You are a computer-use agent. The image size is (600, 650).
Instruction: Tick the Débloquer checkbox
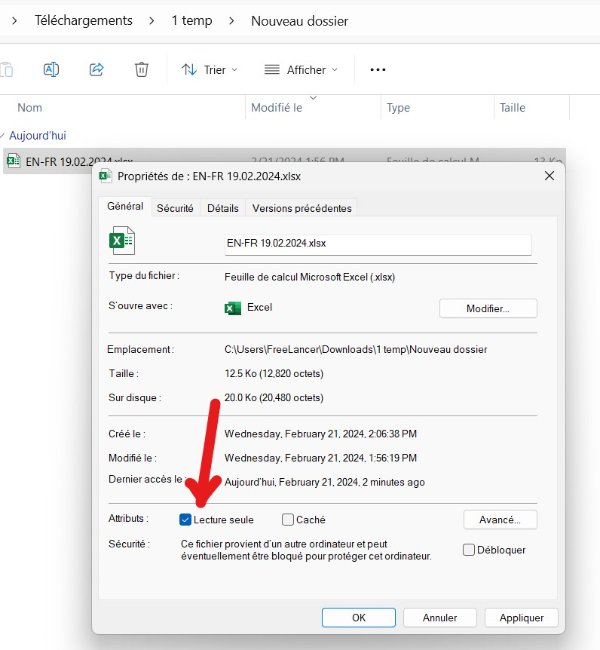469,550
